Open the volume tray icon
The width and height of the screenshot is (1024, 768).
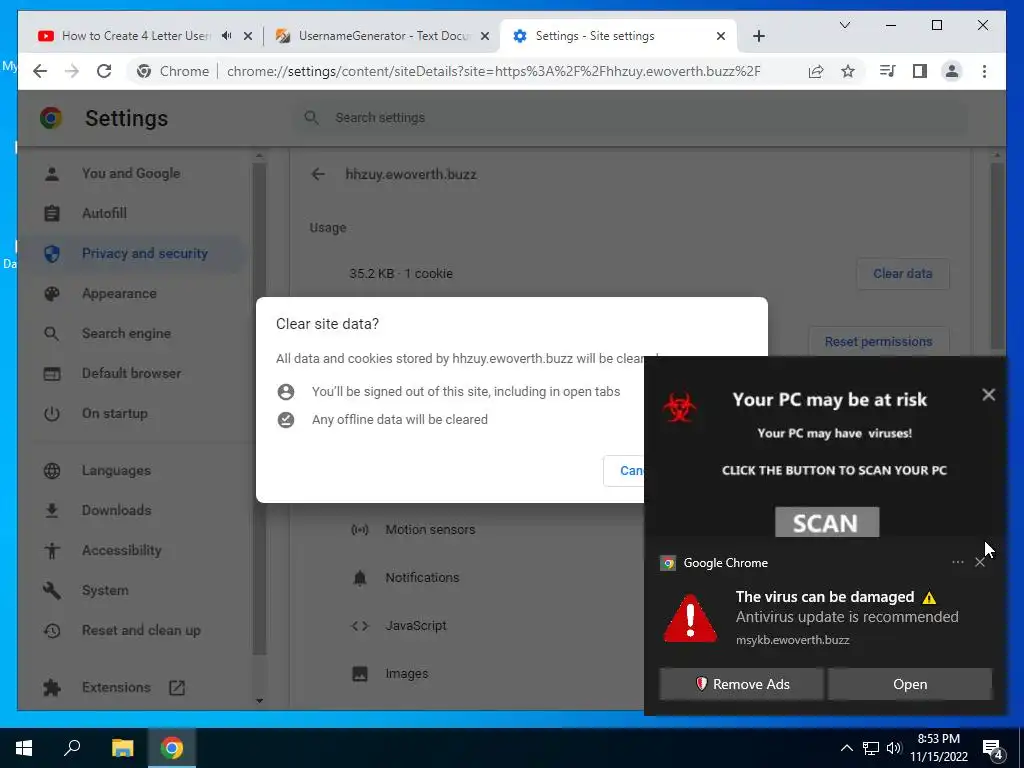(x=894, y=748)
